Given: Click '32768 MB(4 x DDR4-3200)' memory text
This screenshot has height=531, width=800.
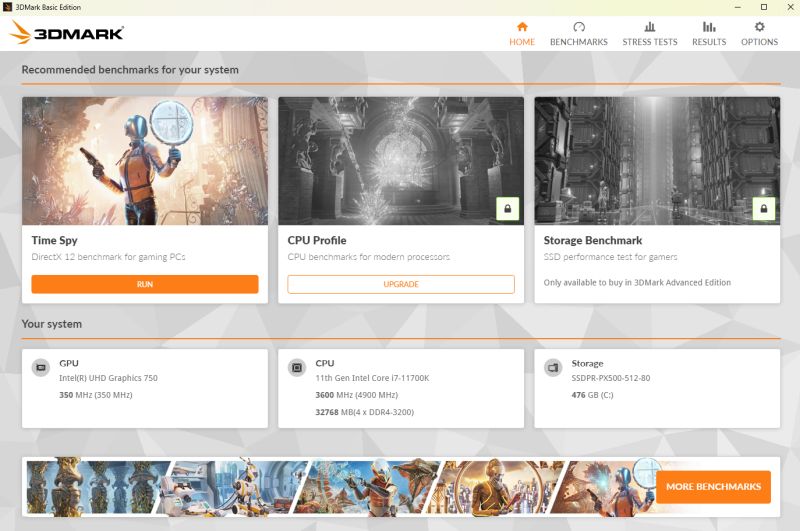Looking at the screenshot, I should 365,412.
